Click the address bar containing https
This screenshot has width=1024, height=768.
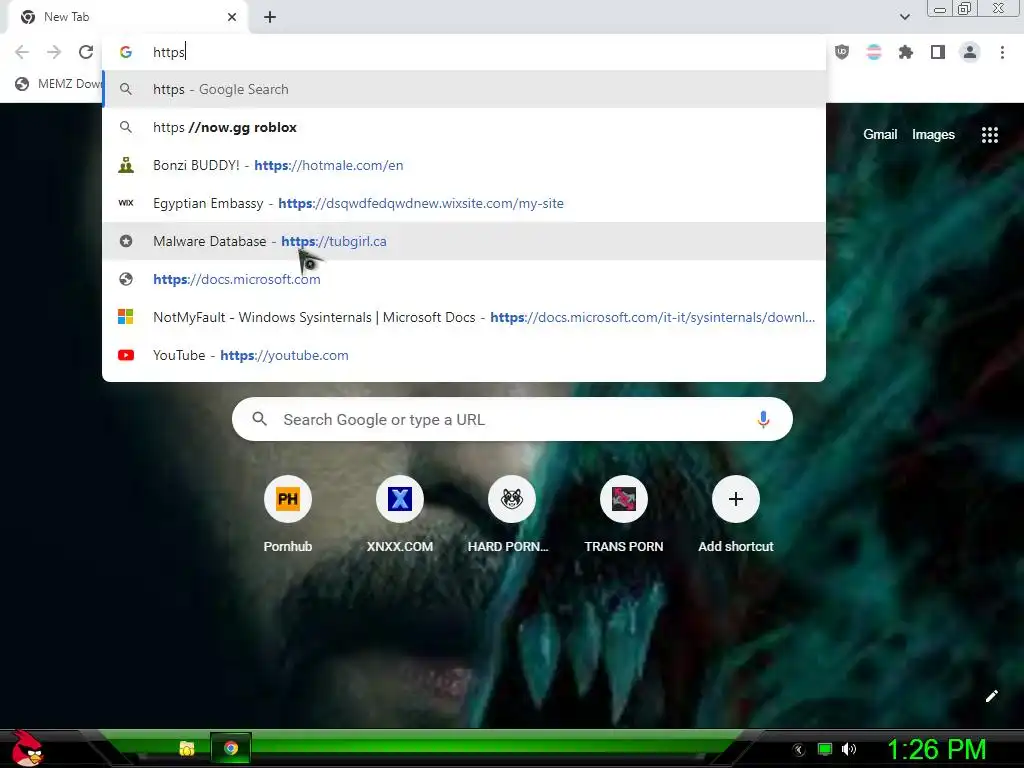click(464, 52)
